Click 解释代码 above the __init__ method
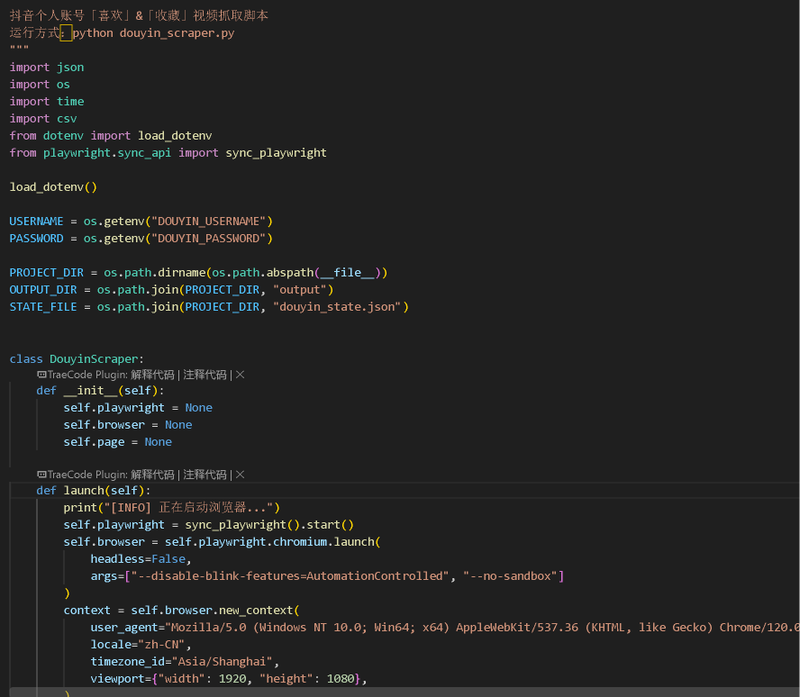The width and height of the screenshot is (800, 697). [152, 375]
